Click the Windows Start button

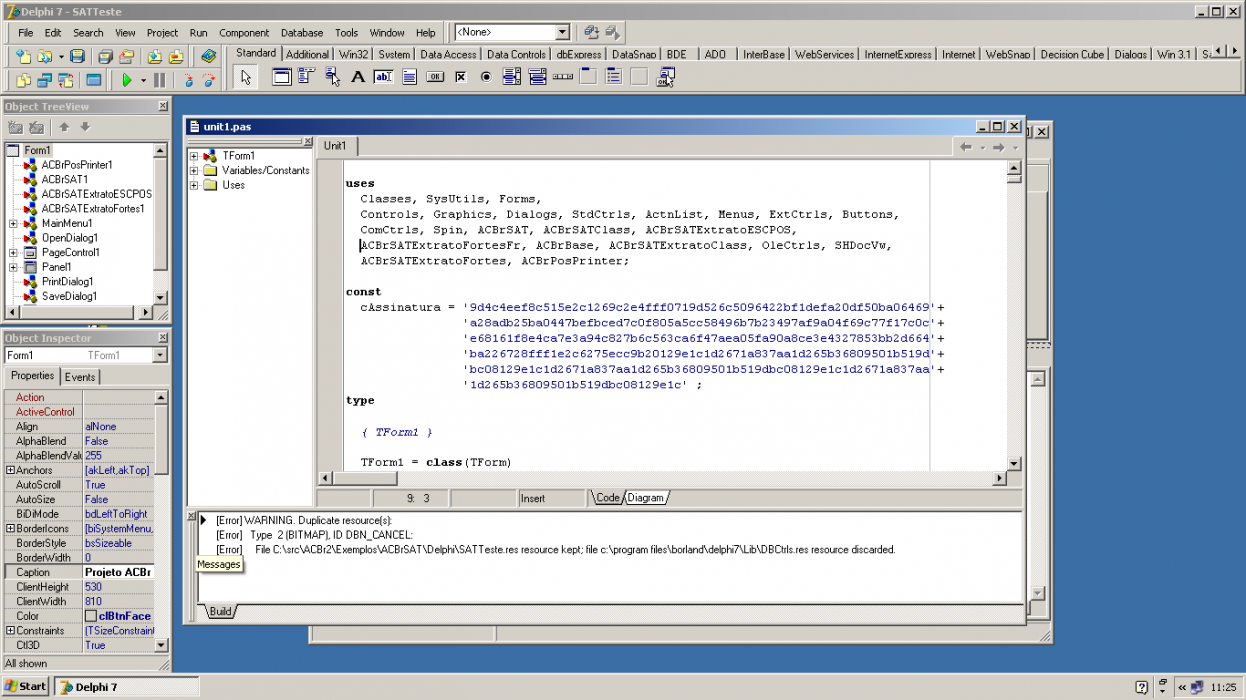tap(26, 687)
